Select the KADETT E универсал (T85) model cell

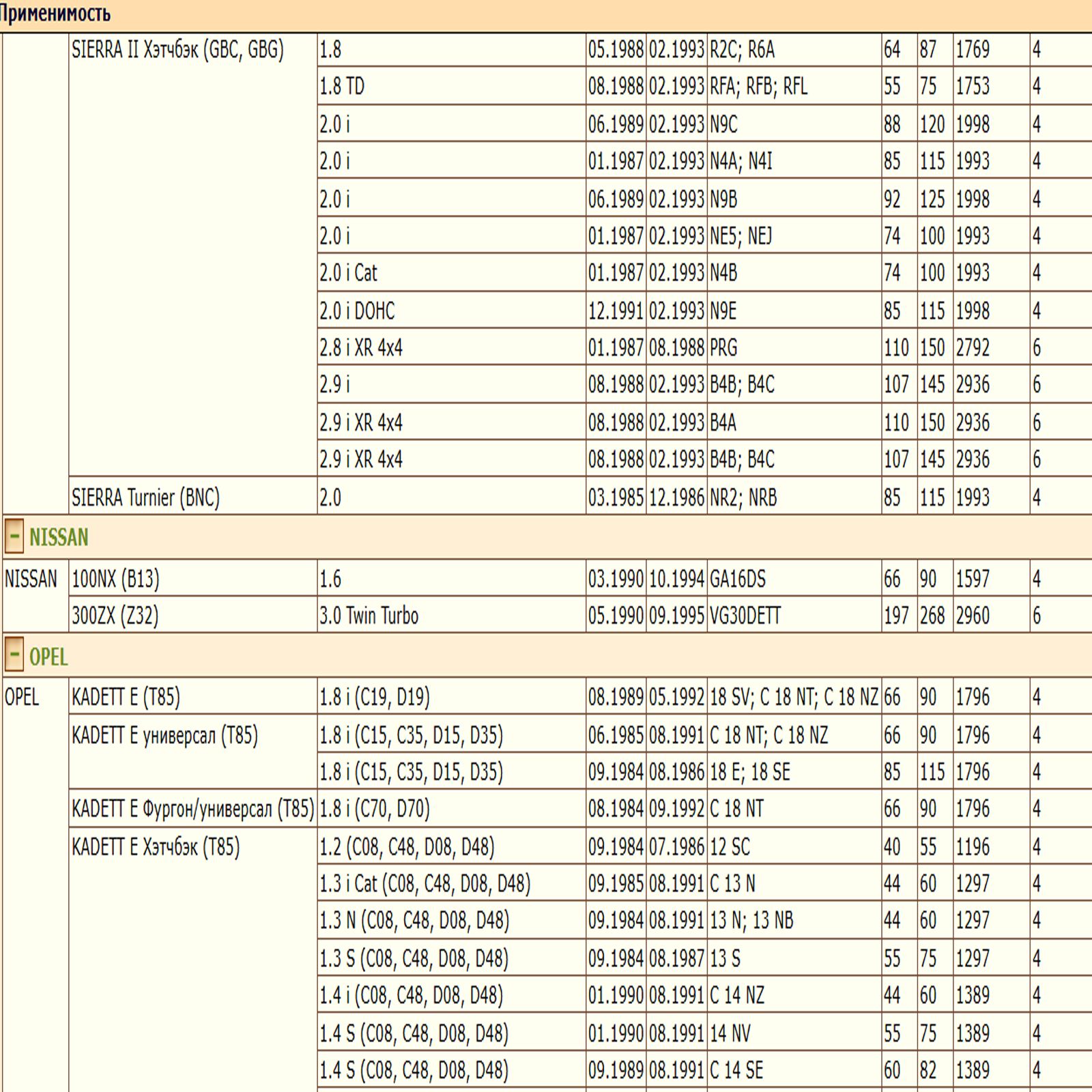(164, 736)
